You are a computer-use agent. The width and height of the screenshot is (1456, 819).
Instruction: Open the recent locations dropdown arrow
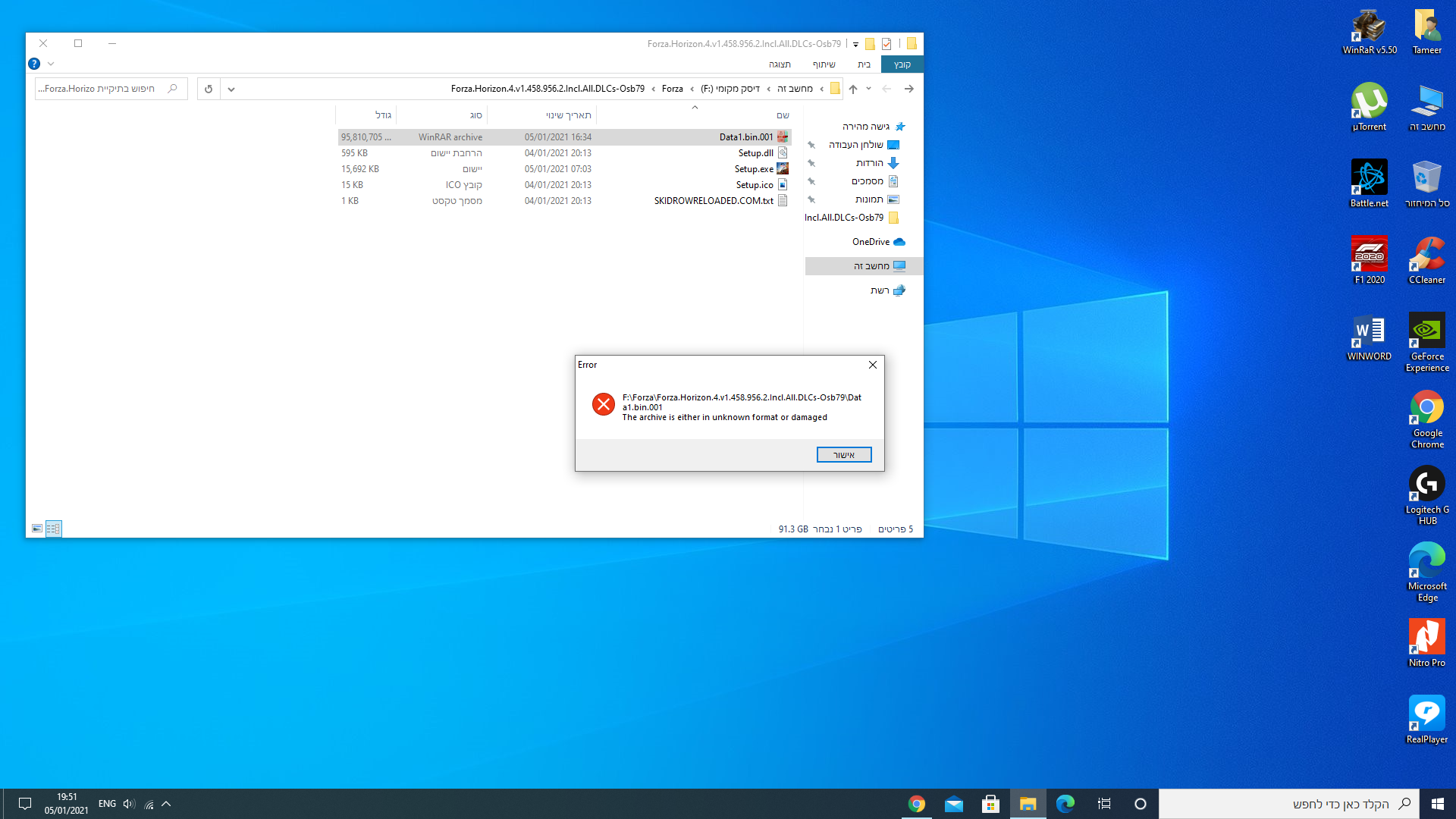pos(869,89)
